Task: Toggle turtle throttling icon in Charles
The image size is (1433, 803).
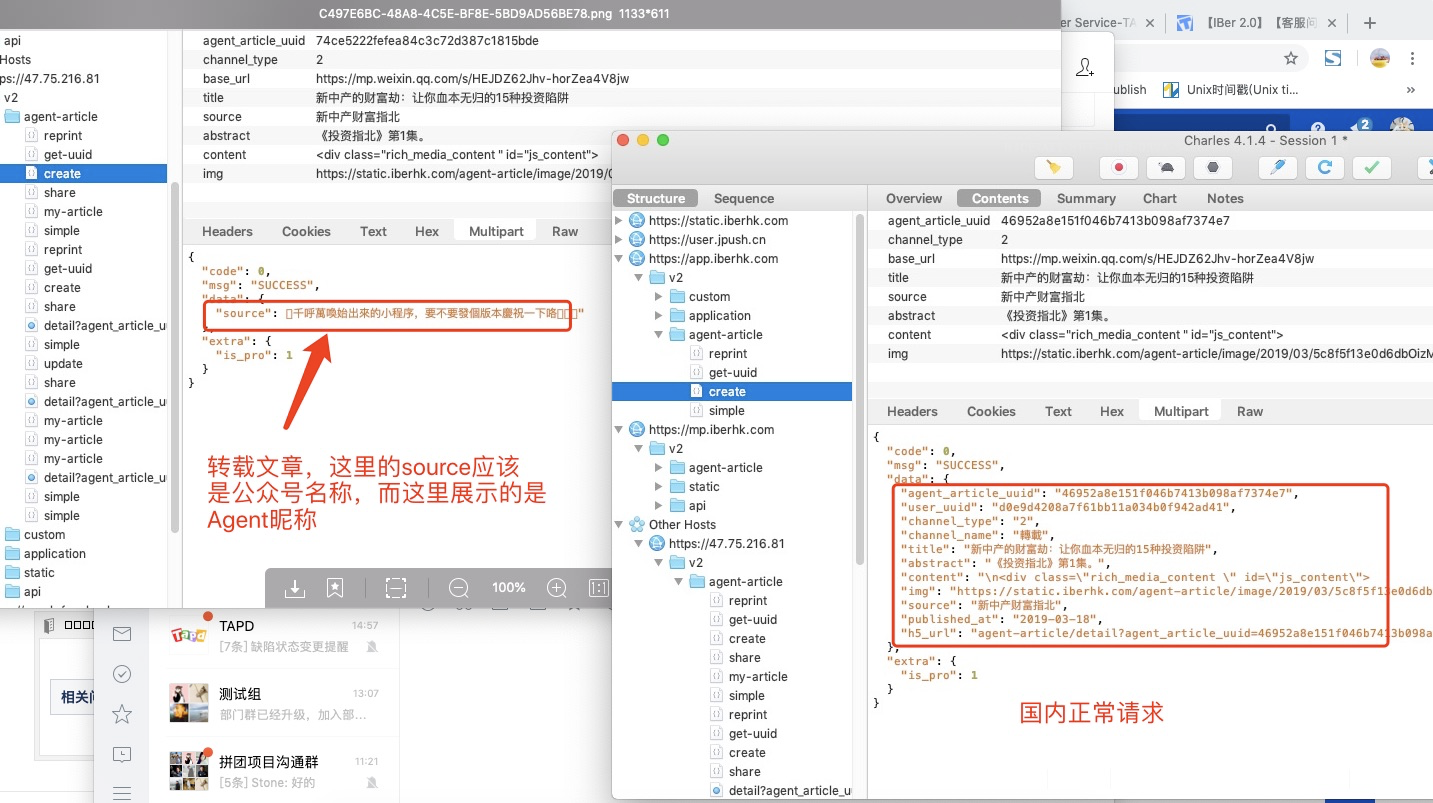Action: (1166, 167)
